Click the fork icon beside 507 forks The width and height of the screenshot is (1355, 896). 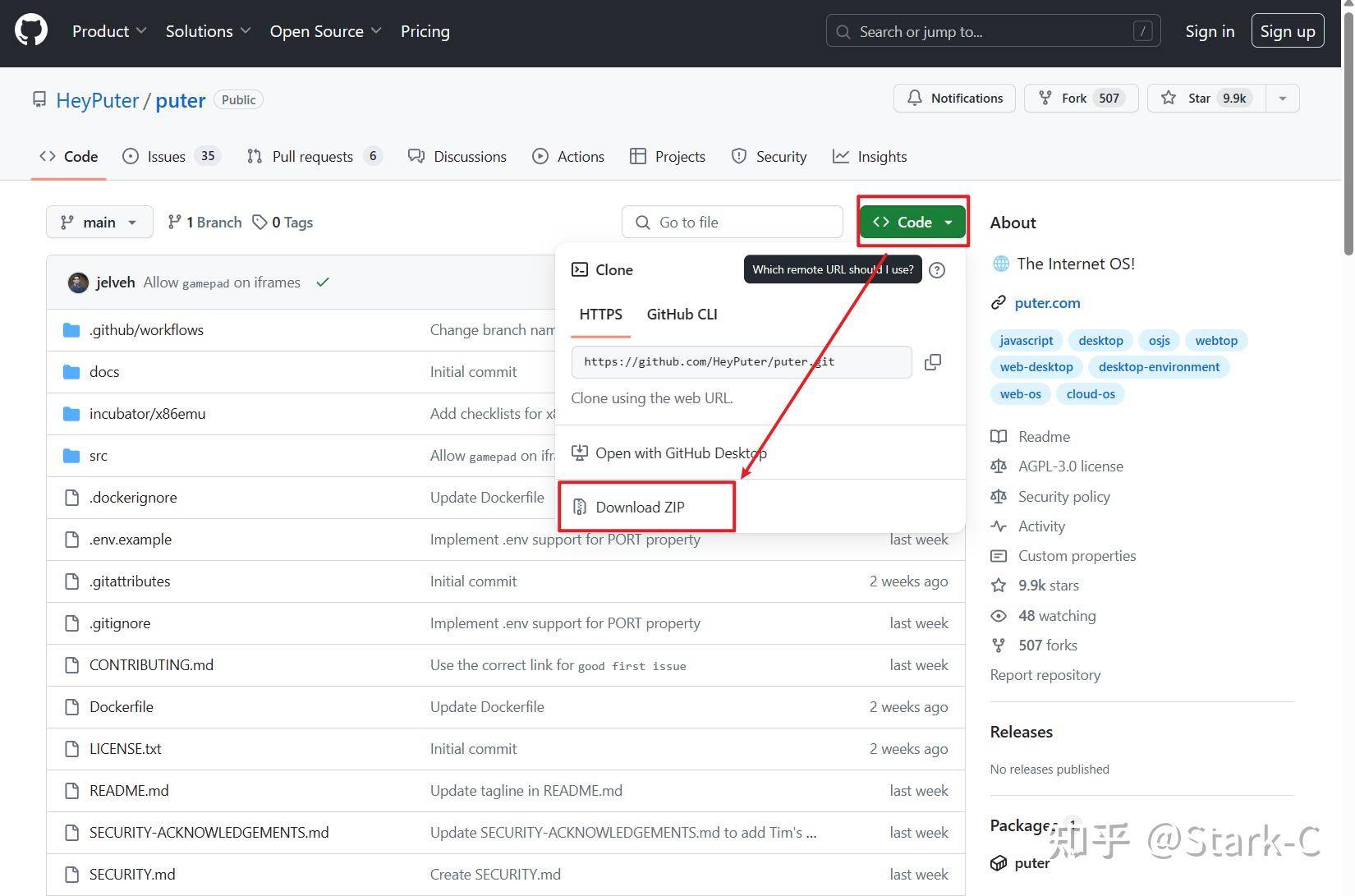pos(999,646)
